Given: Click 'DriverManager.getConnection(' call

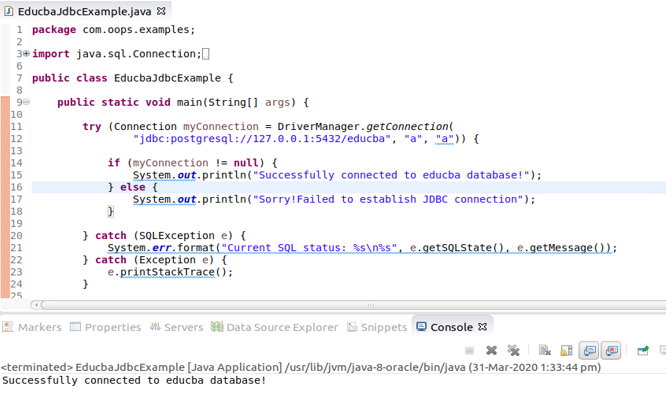Looking at the screenshot, I should coord(365,126).
